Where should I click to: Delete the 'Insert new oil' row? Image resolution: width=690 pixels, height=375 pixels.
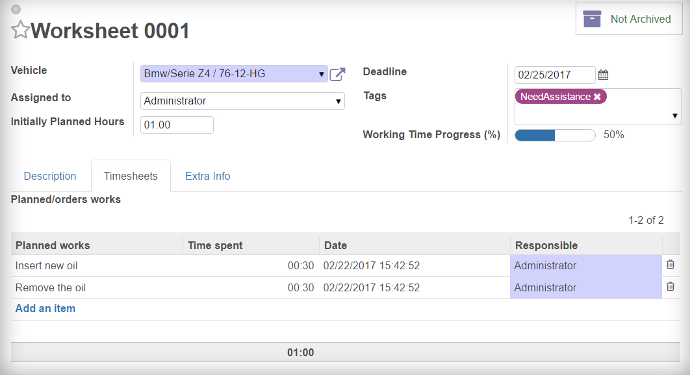tap(670, 265)
